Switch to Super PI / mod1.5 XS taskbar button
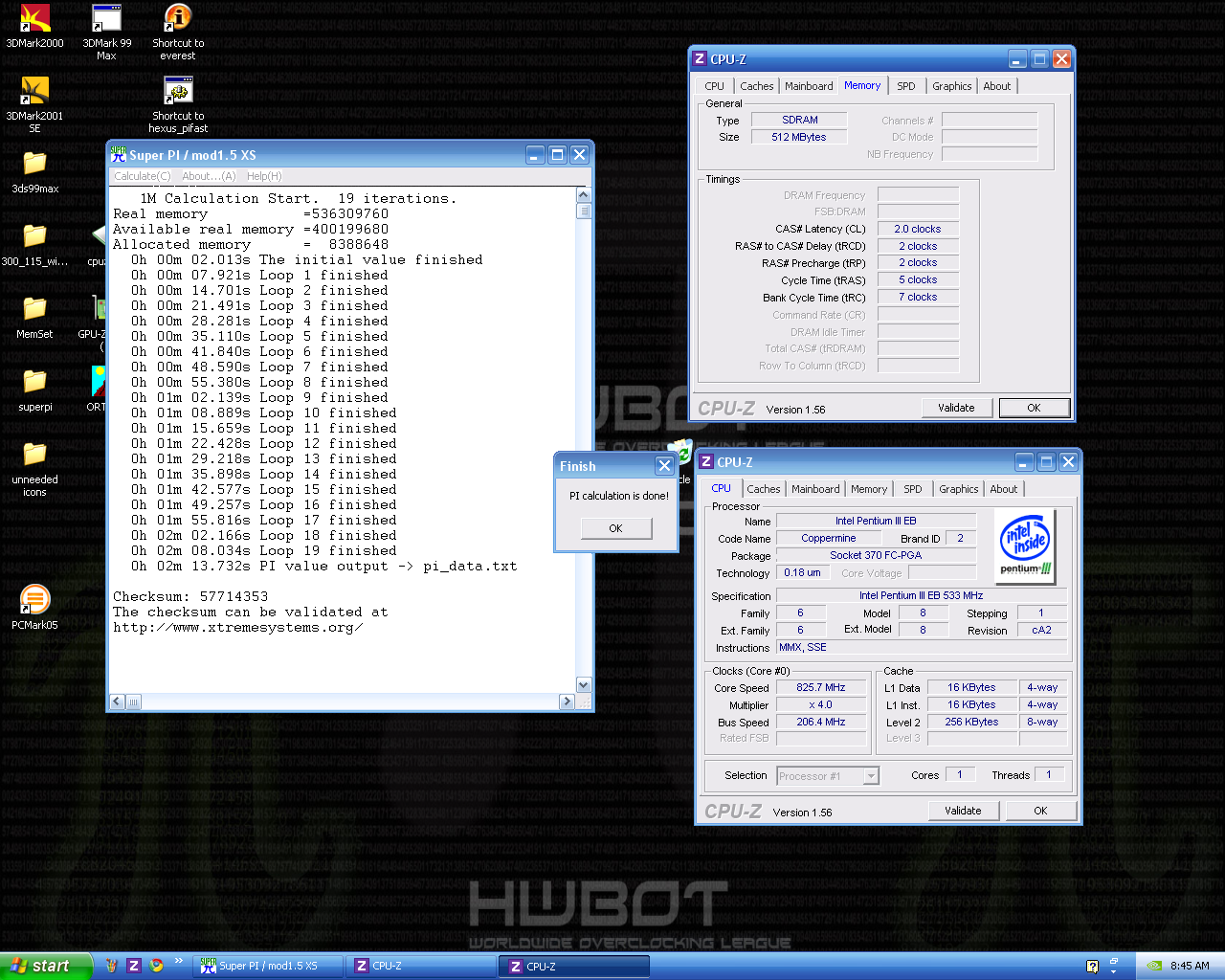 click(x=268, y=967)
